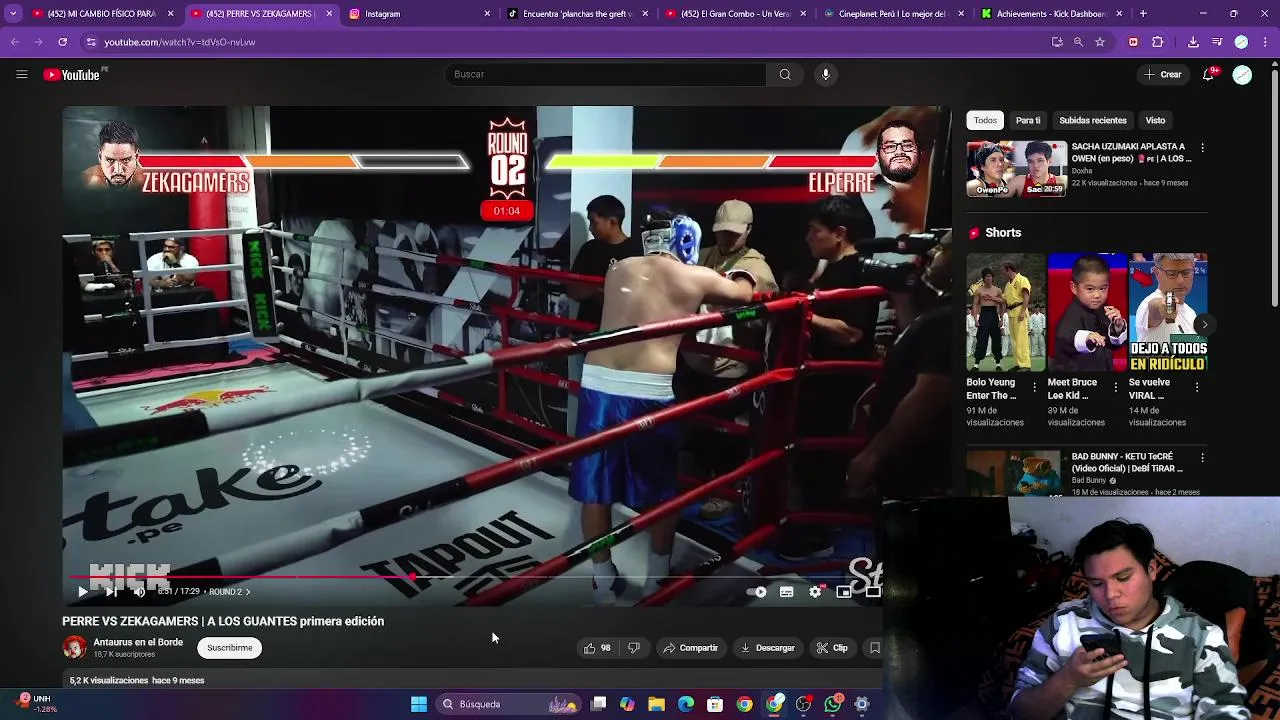The width and height of the screenshot is (1280, 720).
Task: Open WhatsApp from the taskbar
Action: click(833, 704)
